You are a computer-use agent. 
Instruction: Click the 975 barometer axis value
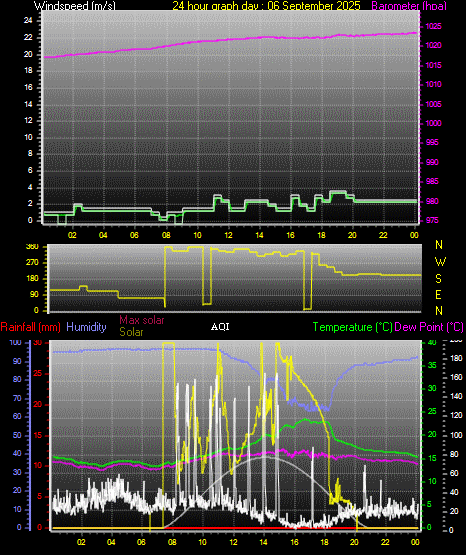(432, 221)
